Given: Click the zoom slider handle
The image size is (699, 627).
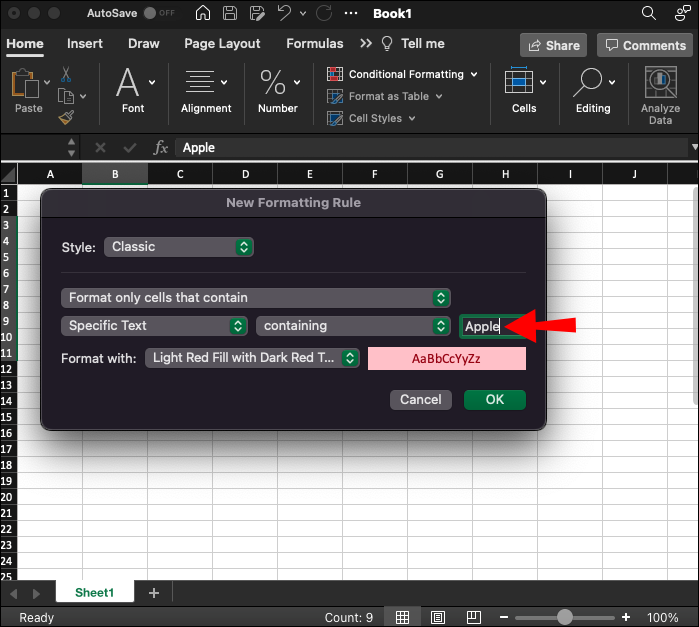Looking at the screenshot, I should tap(565, 617).
